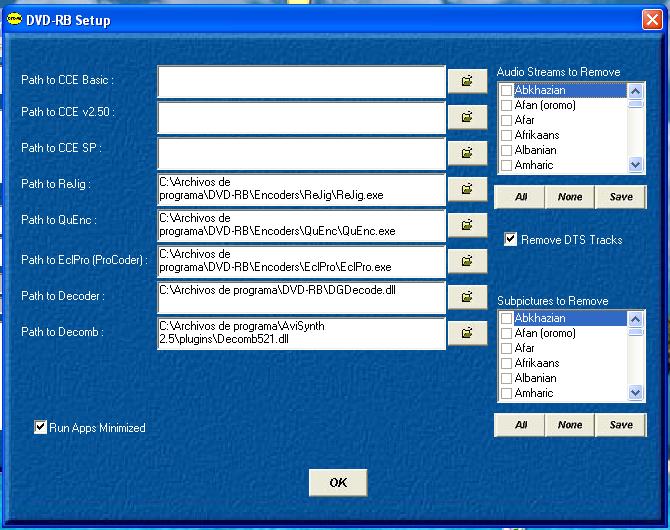Click the DGDecode.dll path field
The image size is (670, 530).
click(x=302, y=297)
